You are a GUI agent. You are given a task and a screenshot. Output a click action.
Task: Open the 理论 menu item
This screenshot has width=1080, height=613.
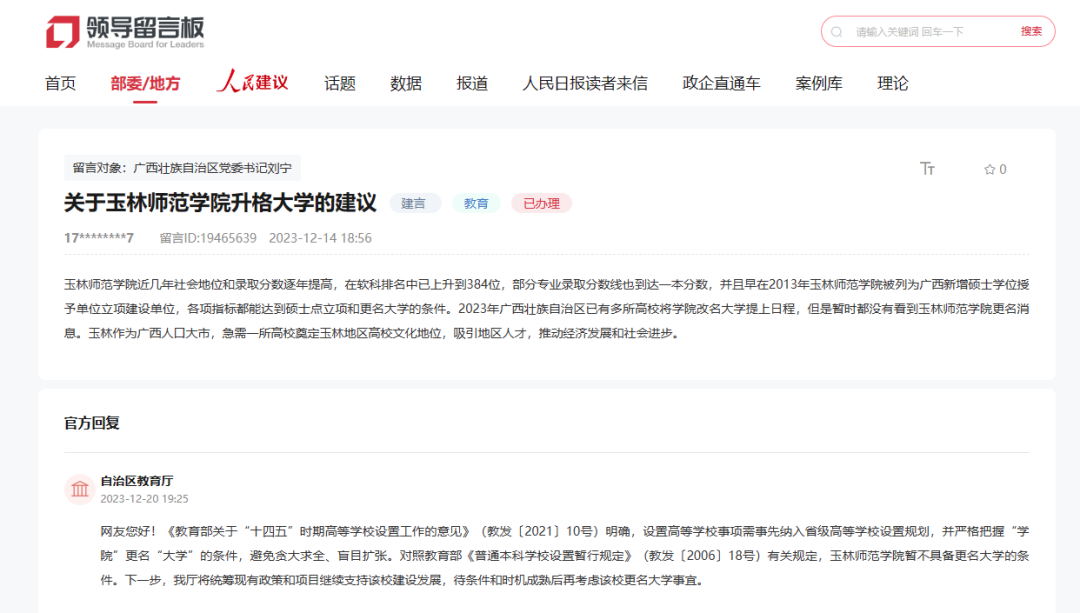point(892,83)
